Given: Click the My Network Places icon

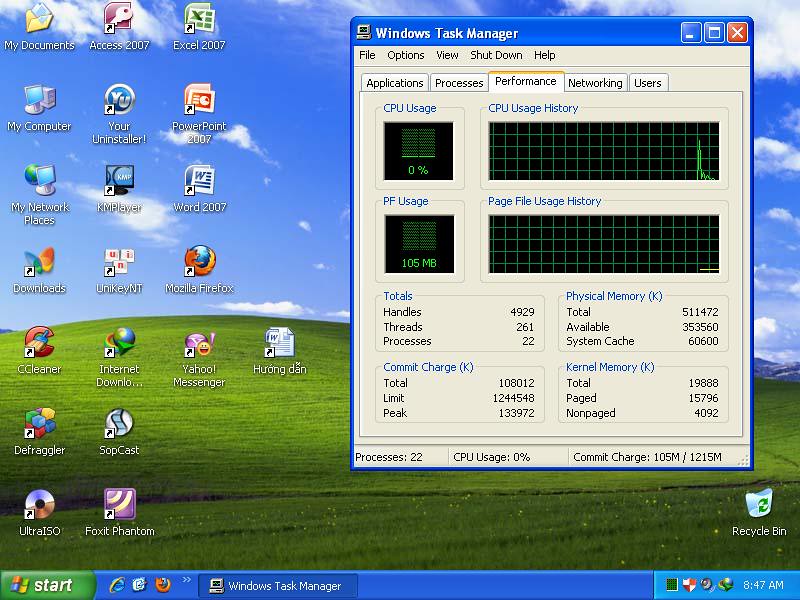Looking at the screenshot, I should click(x=39, y=195).
